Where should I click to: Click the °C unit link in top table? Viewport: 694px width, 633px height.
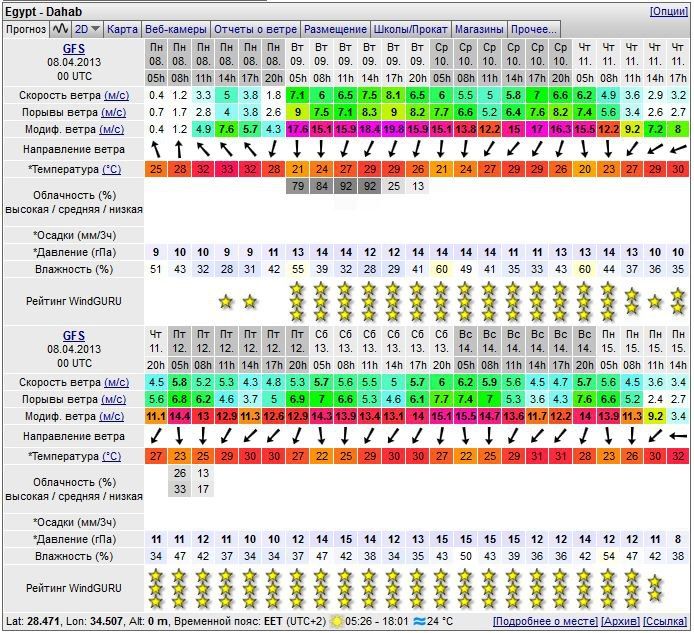(111, 169)
